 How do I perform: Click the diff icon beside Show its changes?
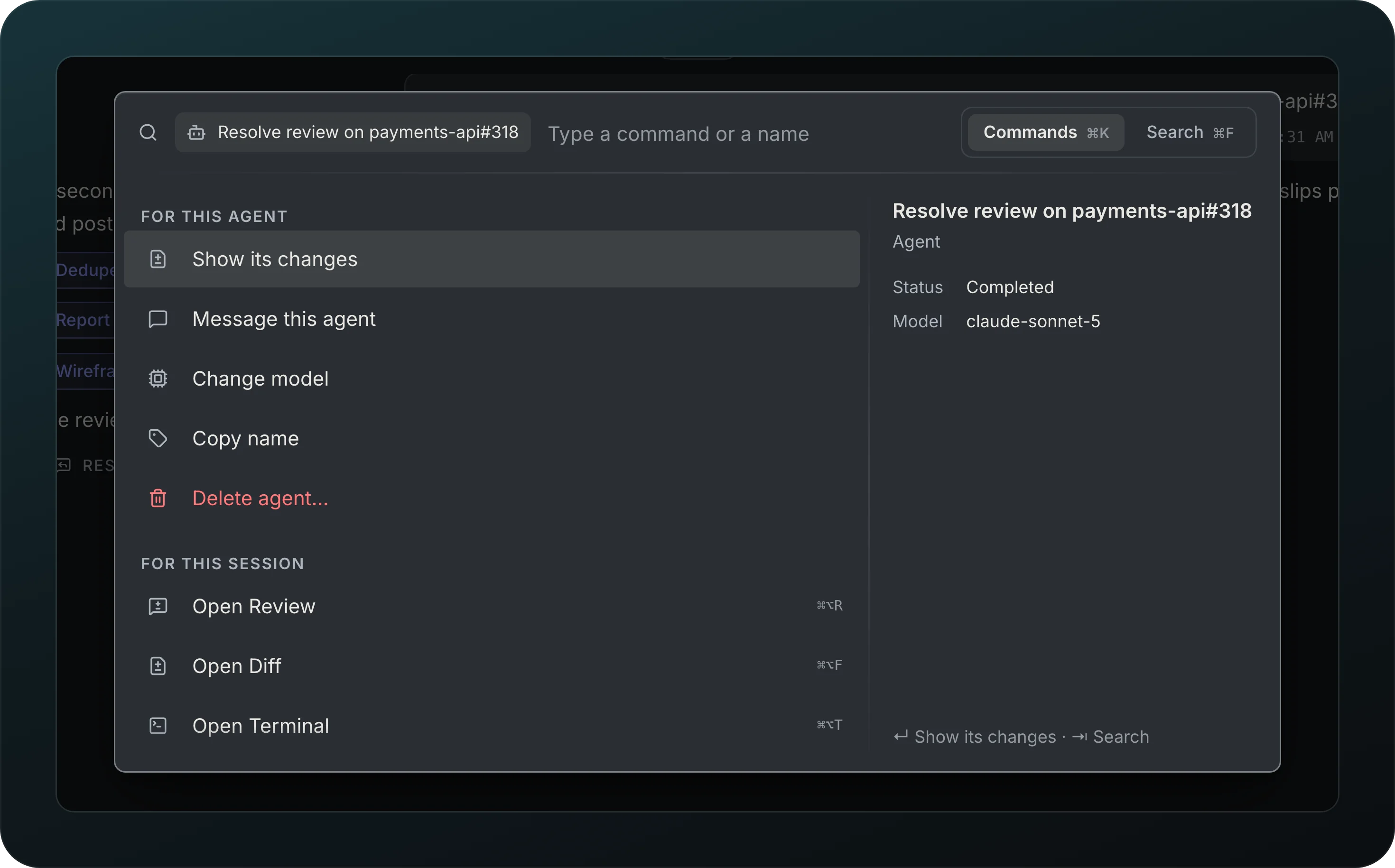(158, 259)
